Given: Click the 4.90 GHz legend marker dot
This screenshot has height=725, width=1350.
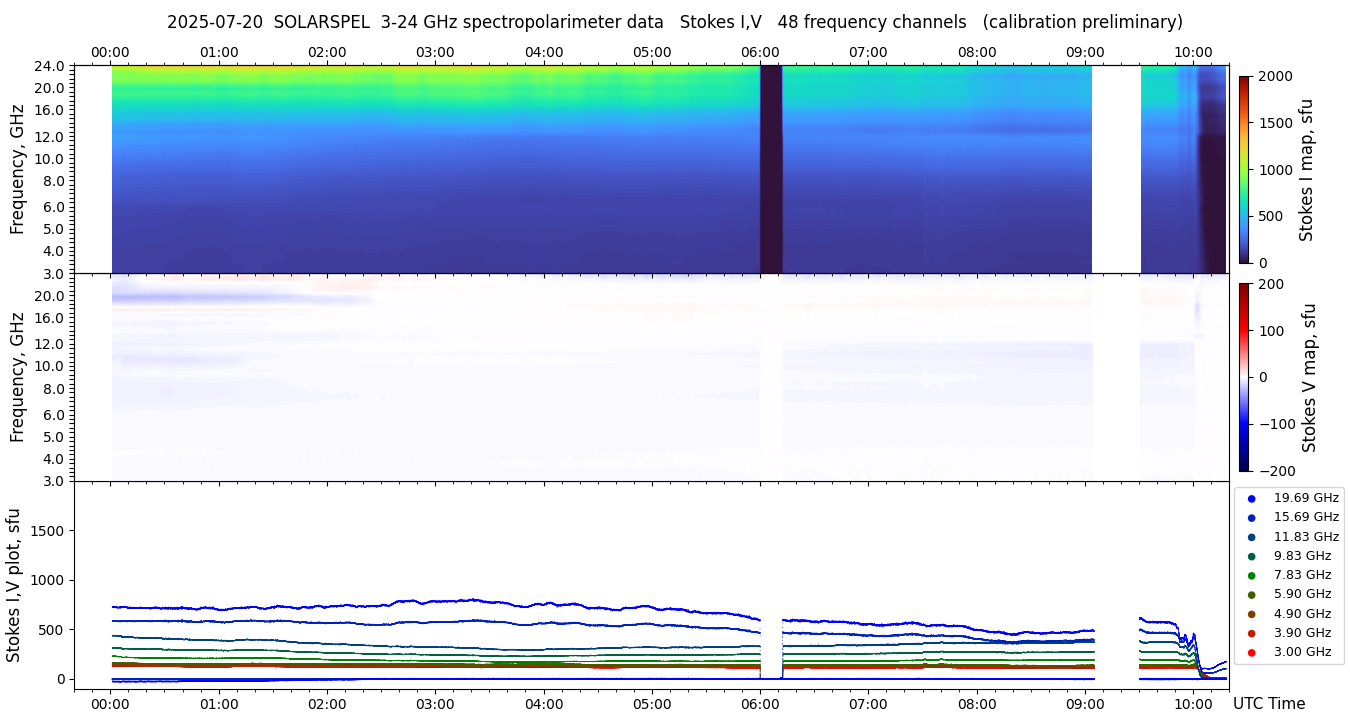Looking at the screenshot, I should (x=1251, y=614).
